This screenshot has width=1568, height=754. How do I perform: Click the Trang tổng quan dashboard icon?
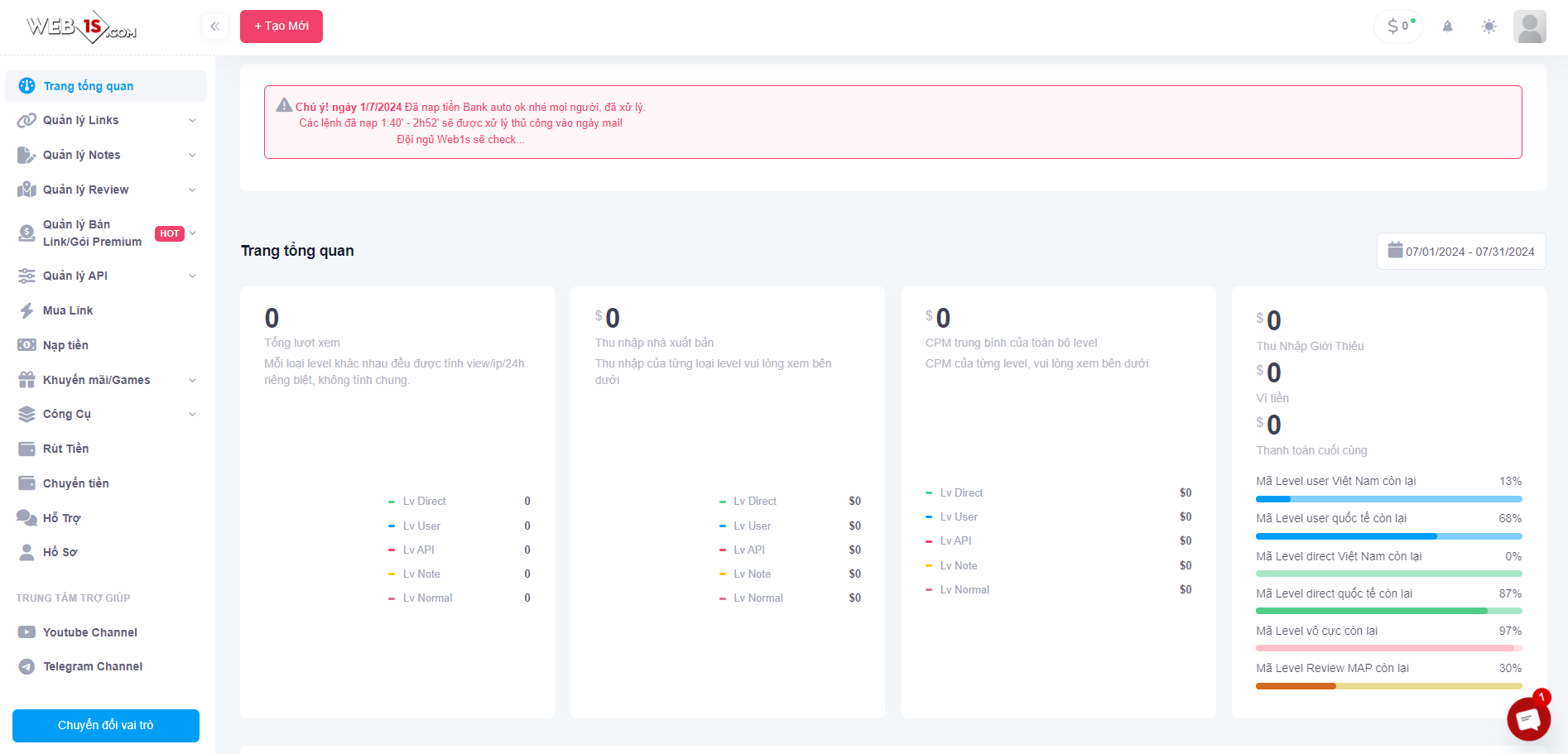27,85
